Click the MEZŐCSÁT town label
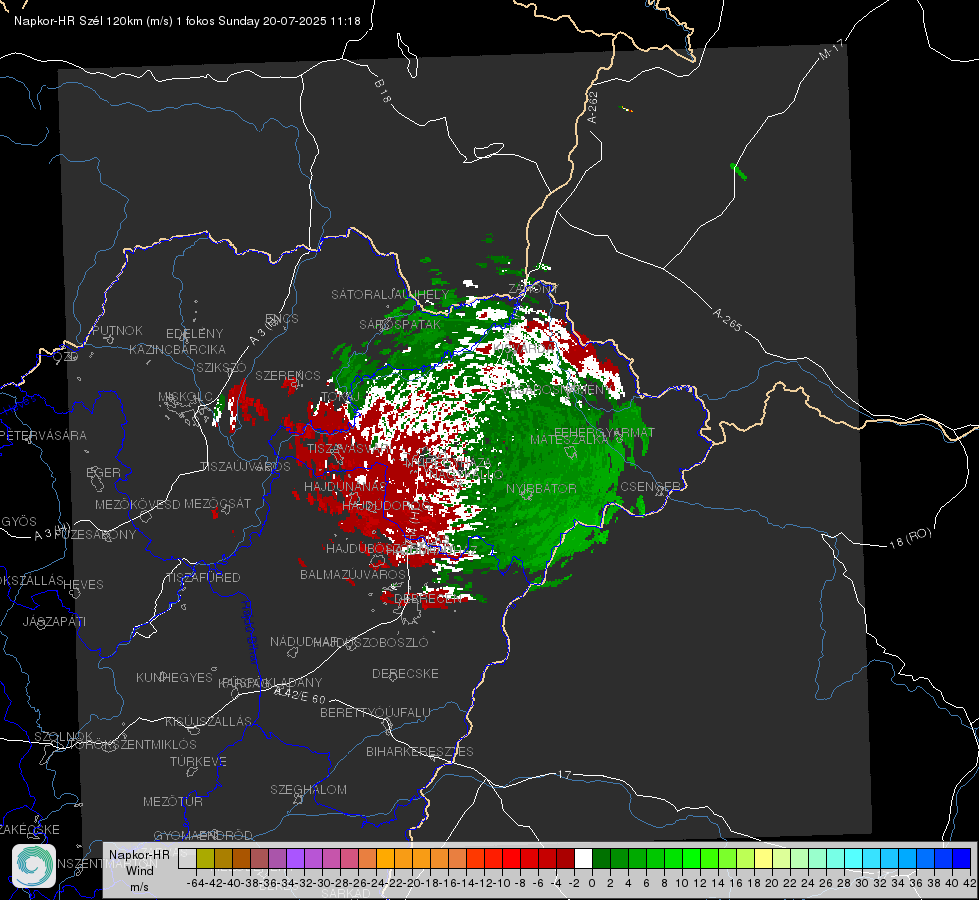 (217, 503)
